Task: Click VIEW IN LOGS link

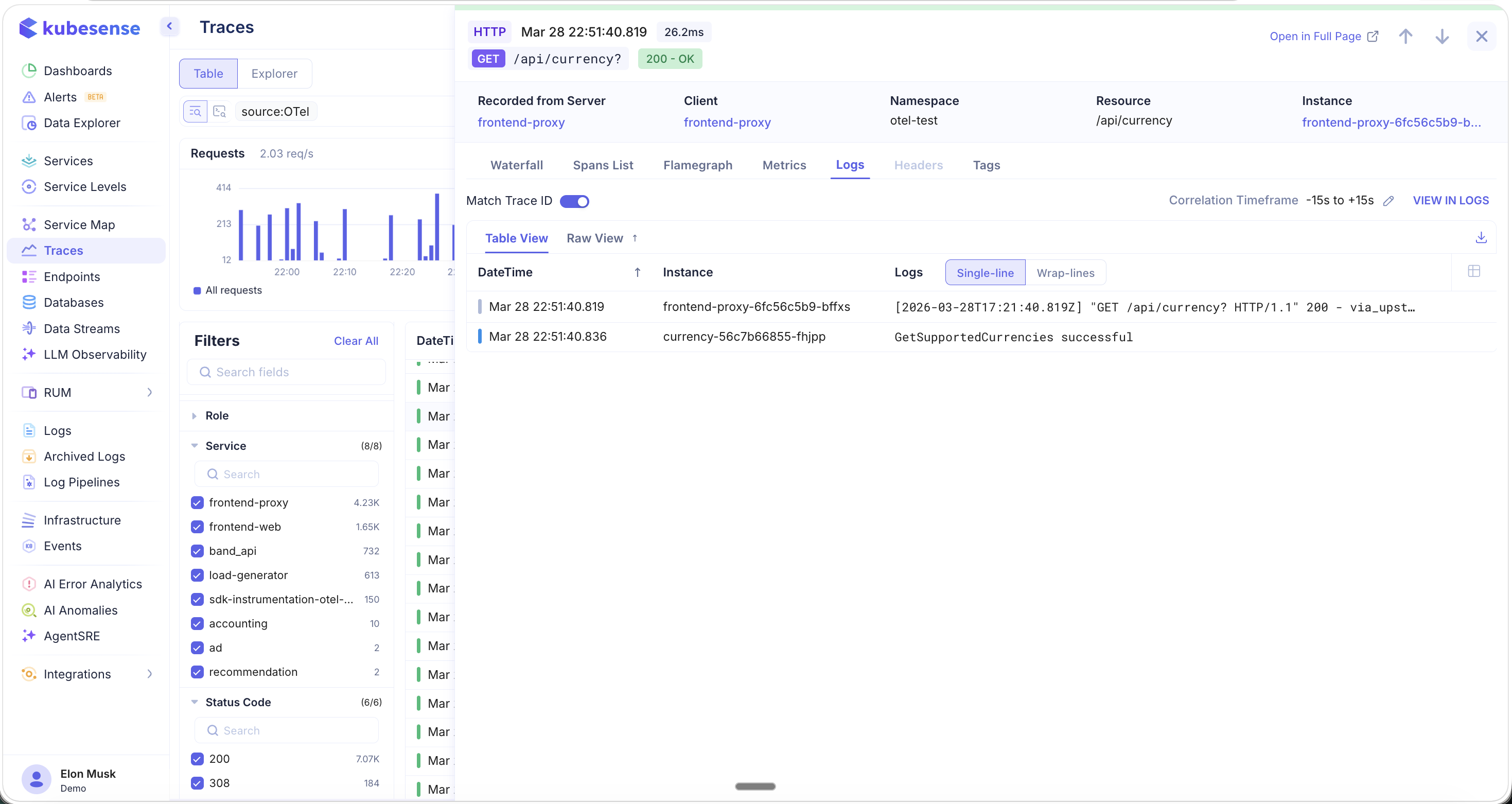Action: pos(1450,201)
